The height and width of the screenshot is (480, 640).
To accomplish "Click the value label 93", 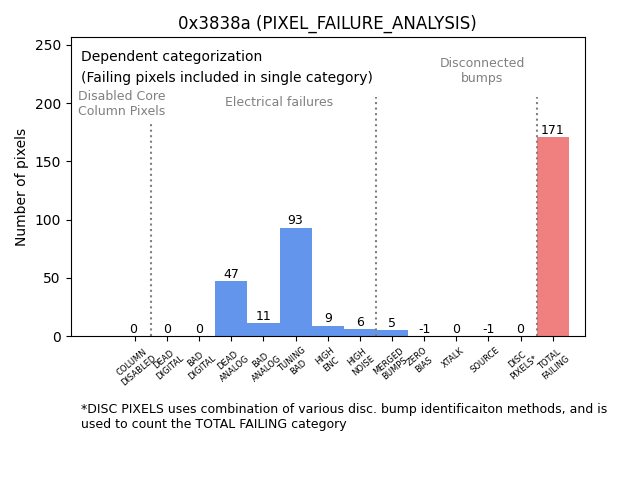I will coord(295,220).
